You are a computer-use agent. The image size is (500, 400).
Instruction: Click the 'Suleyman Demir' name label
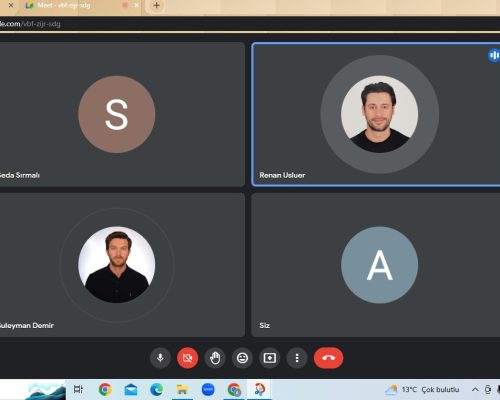(x=27, y=325)
